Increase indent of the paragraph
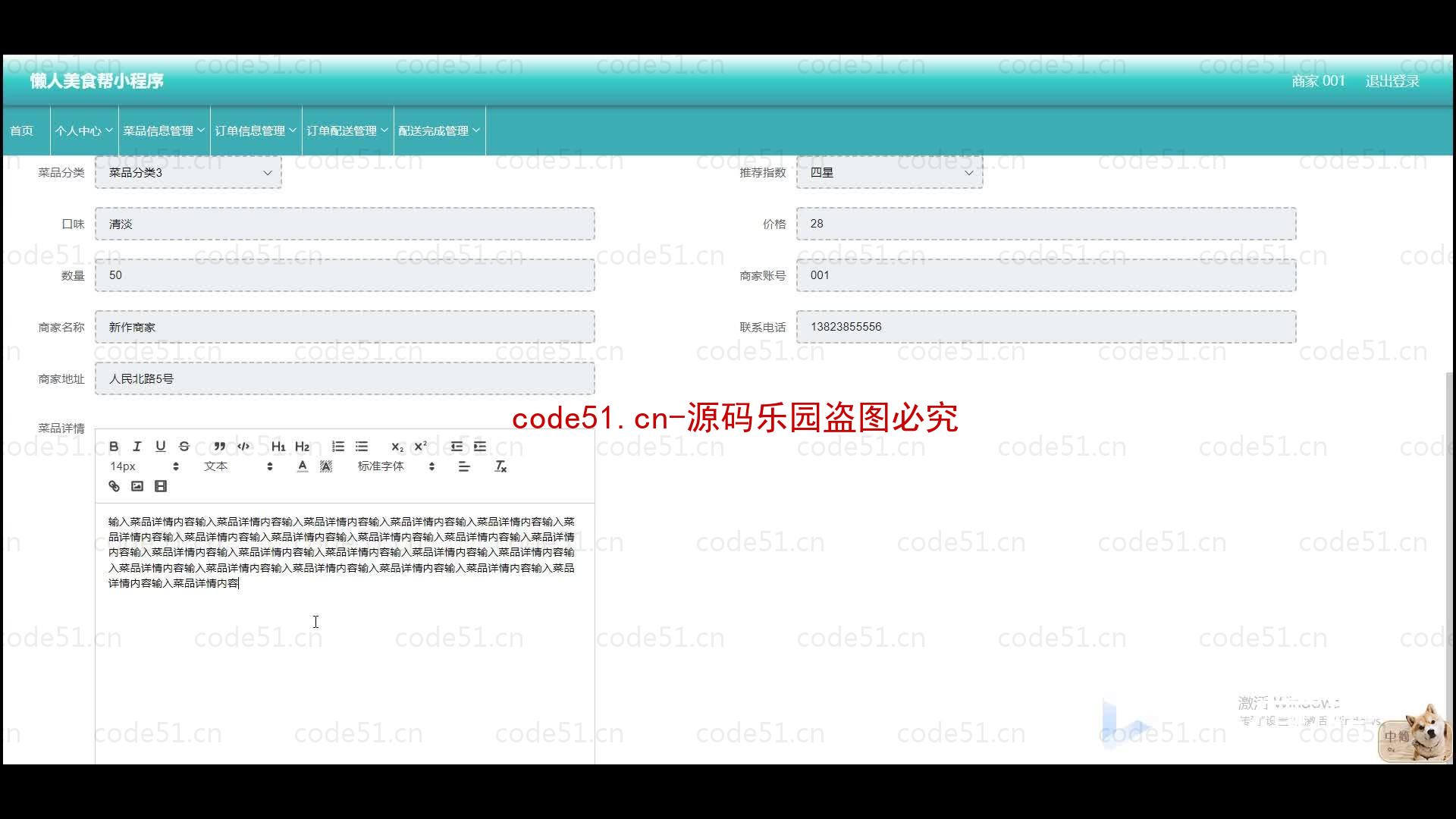 pyautogui.click(x=480, y=446)
